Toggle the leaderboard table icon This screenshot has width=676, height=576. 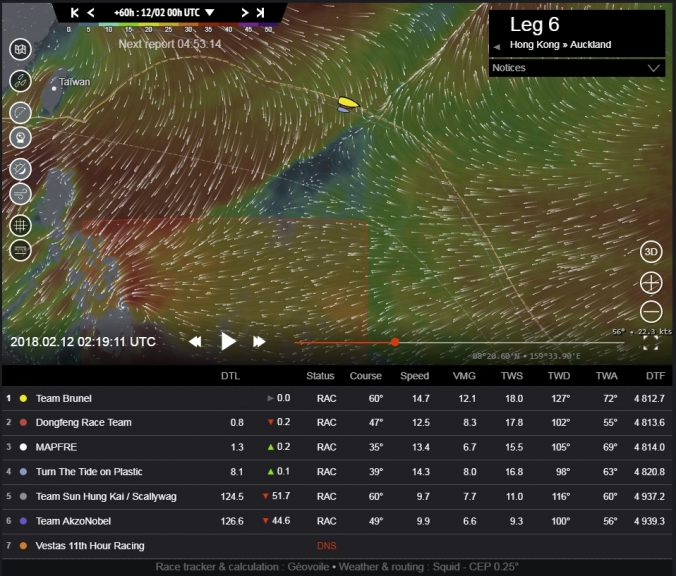(20, 250)
